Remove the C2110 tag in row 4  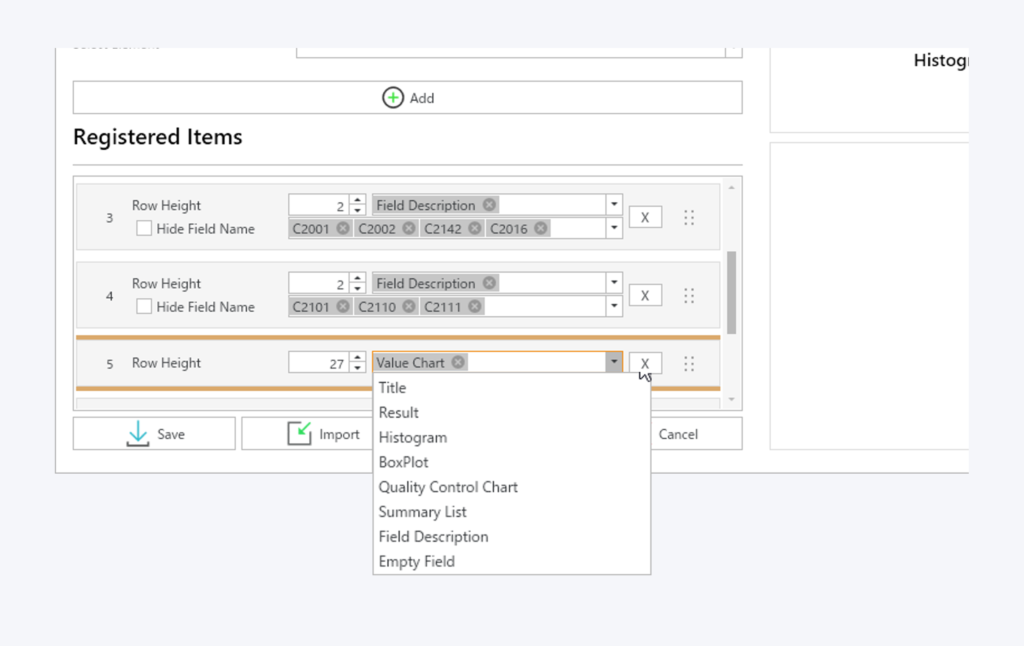409,307
